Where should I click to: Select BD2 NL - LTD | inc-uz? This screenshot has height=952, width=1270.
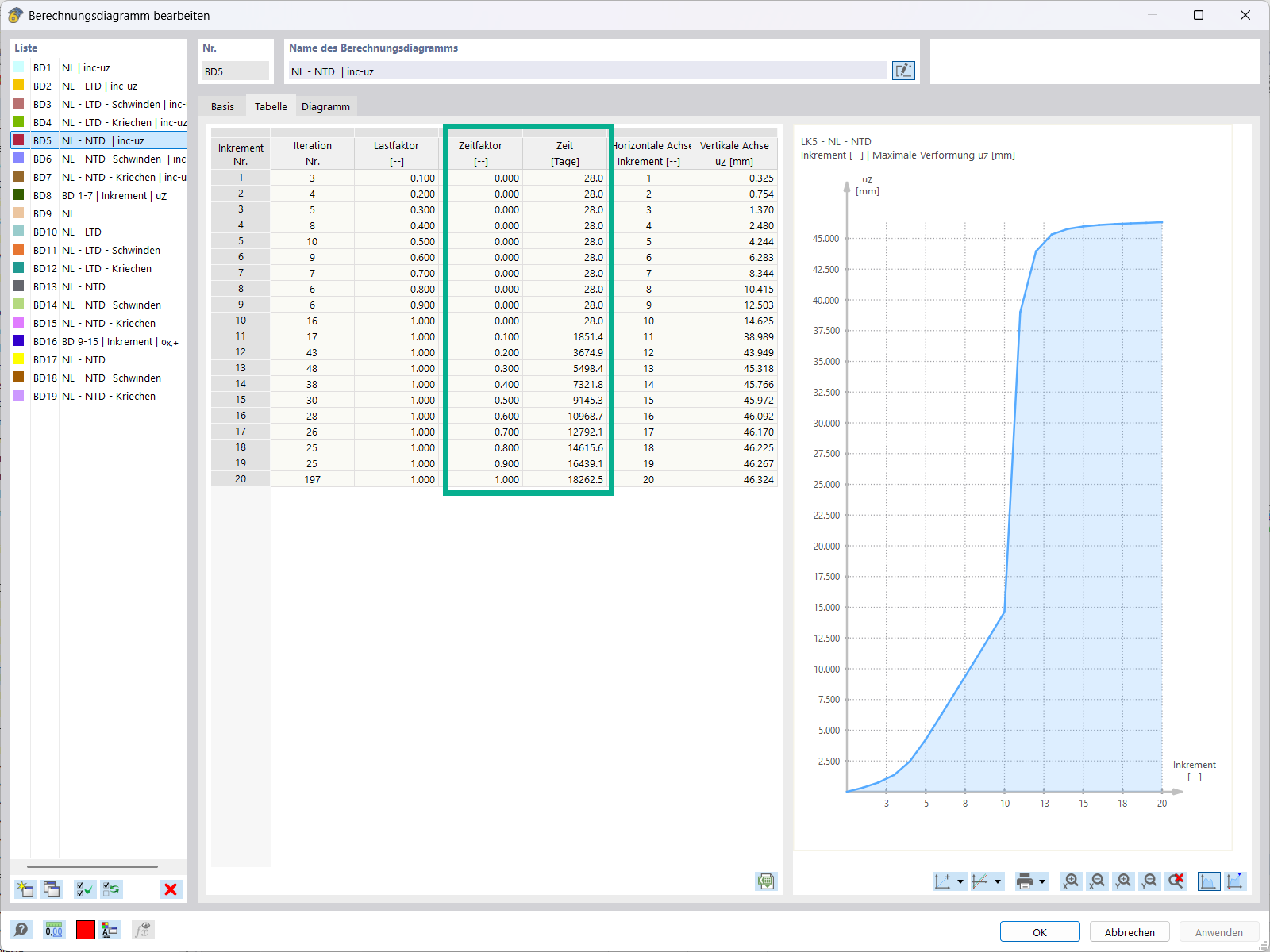coord(99,86)
